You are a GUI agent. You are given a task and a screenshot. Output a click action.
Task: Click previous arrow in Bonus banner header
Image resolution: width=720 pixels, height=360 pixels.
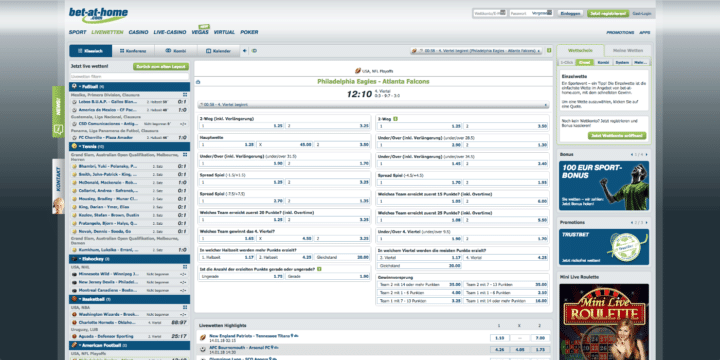[633, 155]
